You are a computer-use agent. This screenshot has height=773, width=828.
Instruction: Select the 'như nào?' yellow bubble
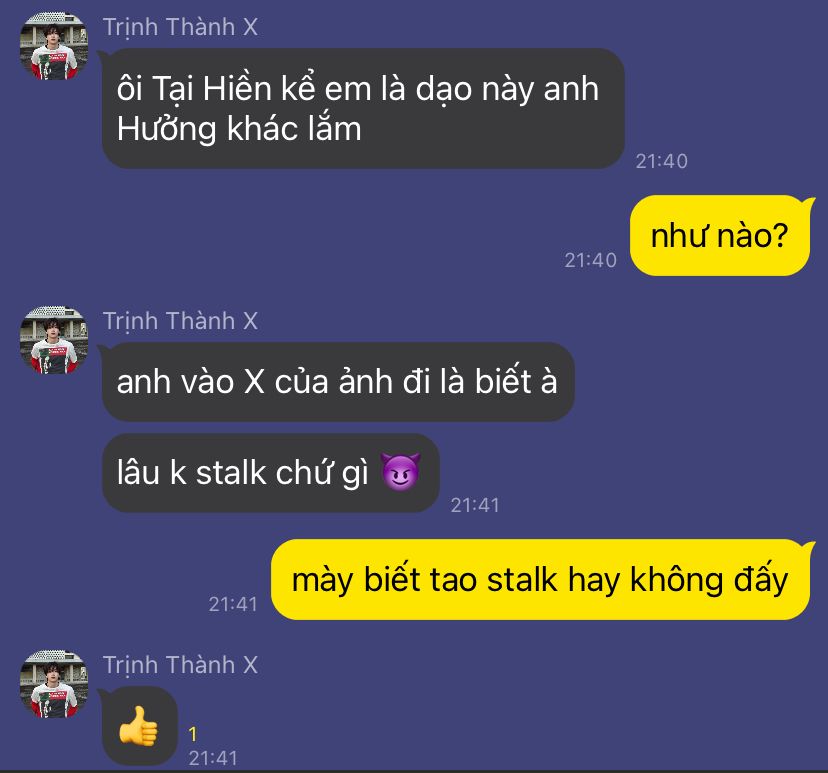tap(720, 235)
